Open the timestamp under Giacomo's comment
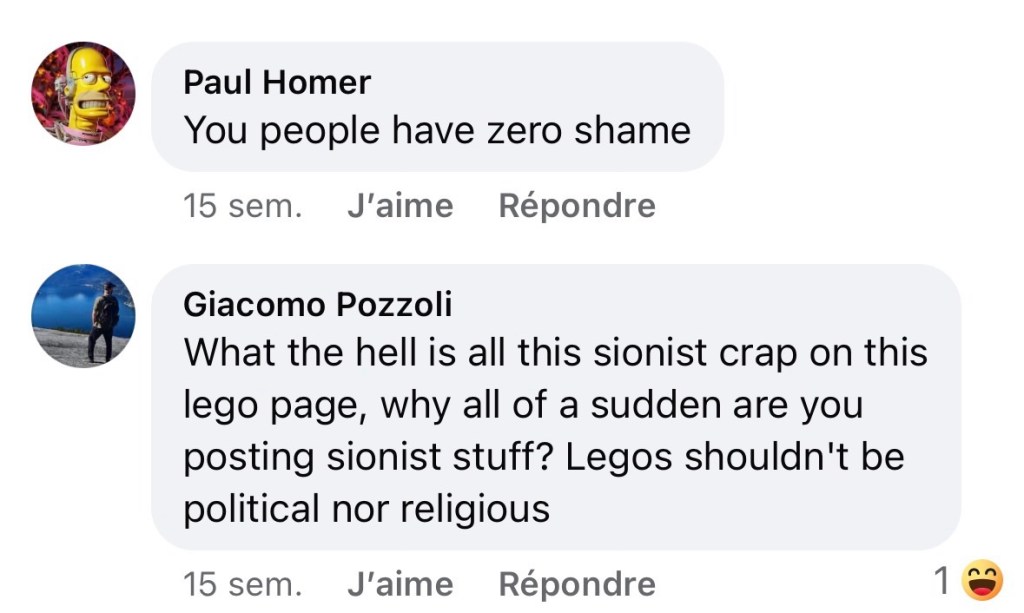The image size is (1024, 613). pos(242,583)
